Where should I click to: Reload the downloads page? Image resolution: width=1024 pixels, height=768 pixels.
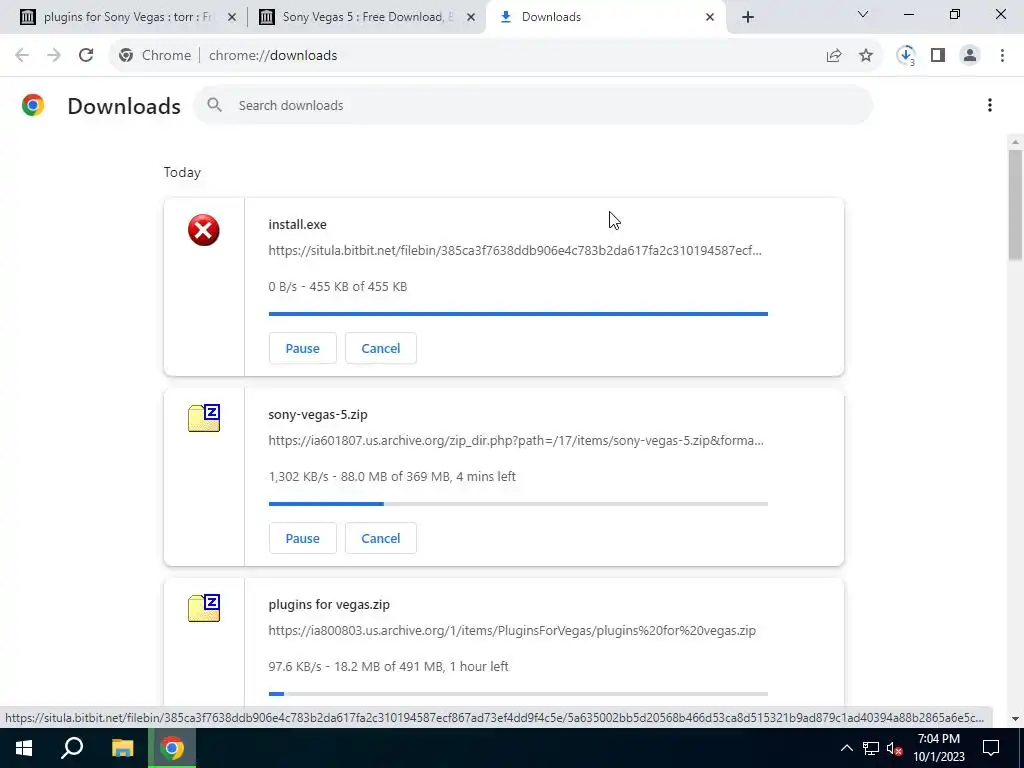86,56
